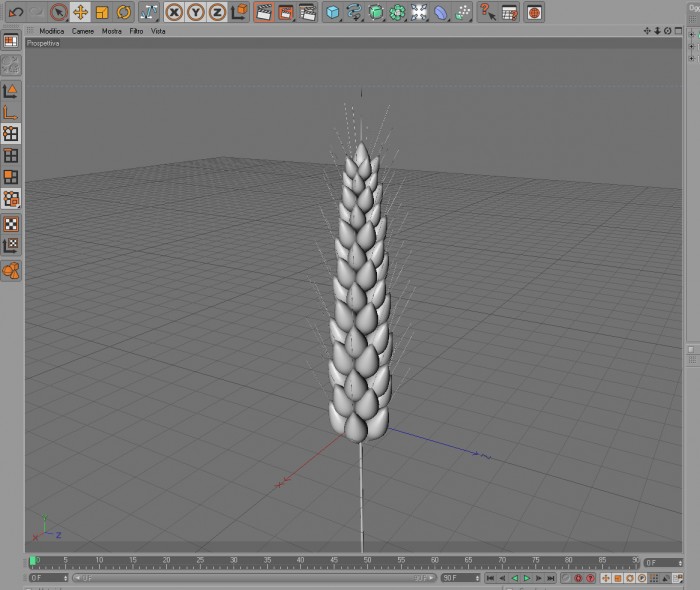Viewport: 700px width, 590px height.
Task: Click the orange shapes icon in left sidebar
Action: tap(11, 270)
